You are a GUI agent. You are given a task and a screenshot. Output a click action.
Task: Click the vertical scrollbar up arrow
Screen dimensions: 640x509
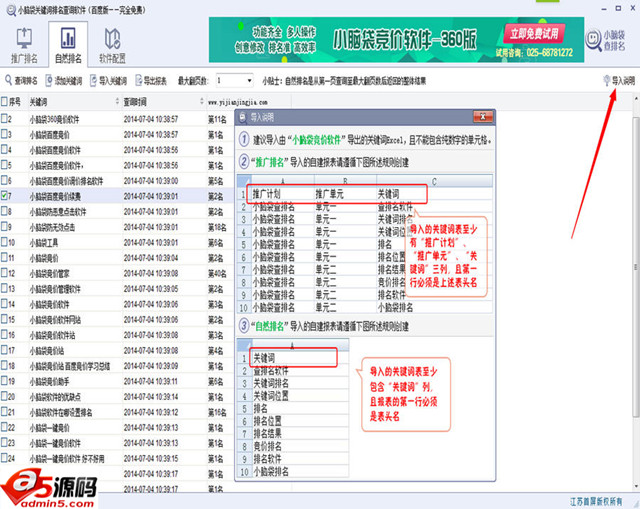(x=636, y=99)
